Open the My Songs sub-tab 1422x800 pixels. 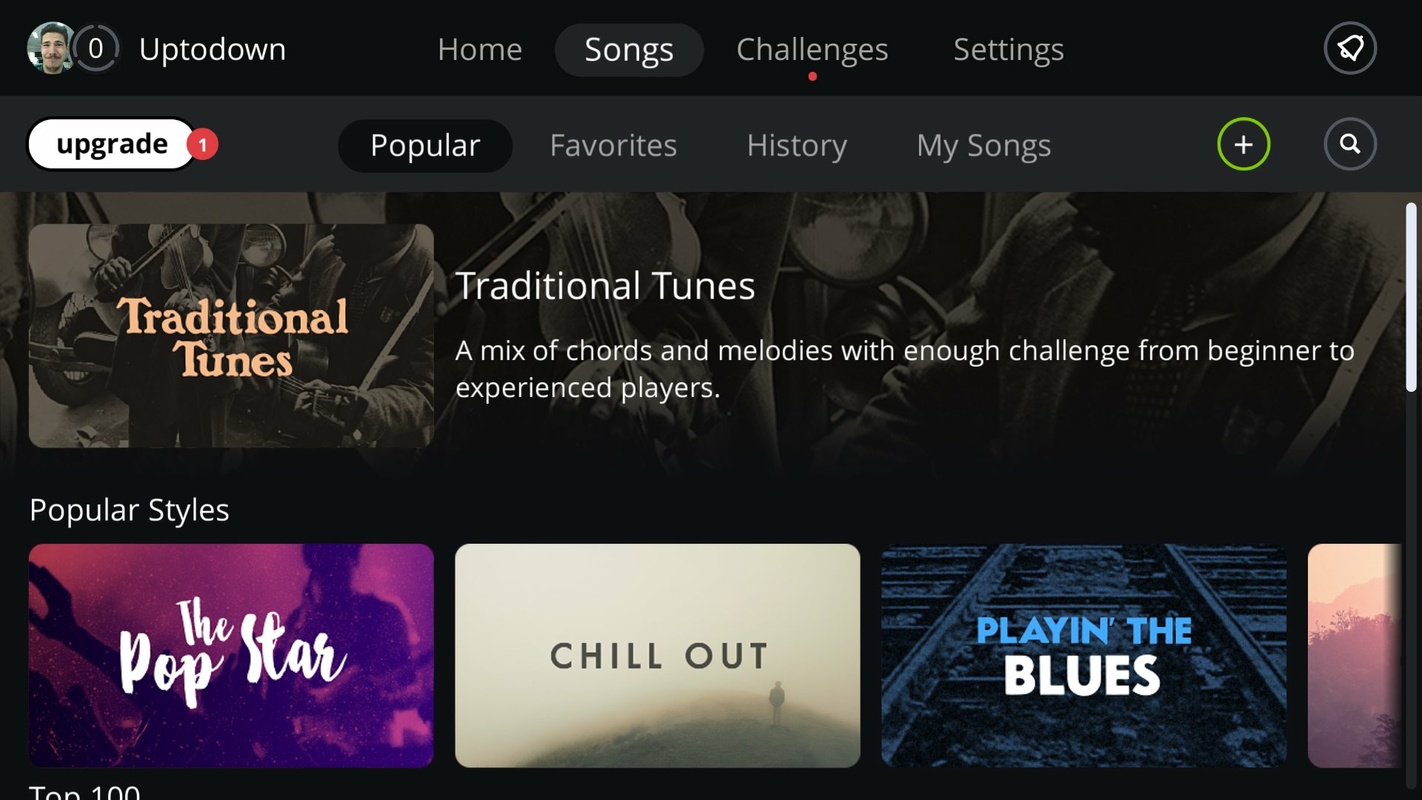click(x=984, y=145)
